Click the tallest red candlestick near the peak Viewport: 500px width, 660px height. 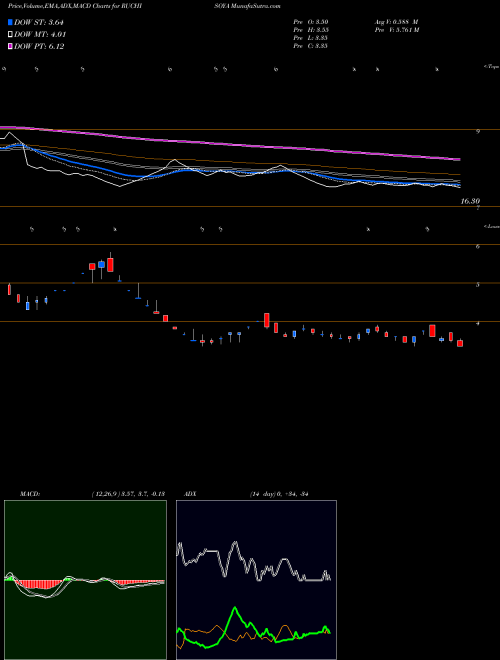click(x=110, y=264)
